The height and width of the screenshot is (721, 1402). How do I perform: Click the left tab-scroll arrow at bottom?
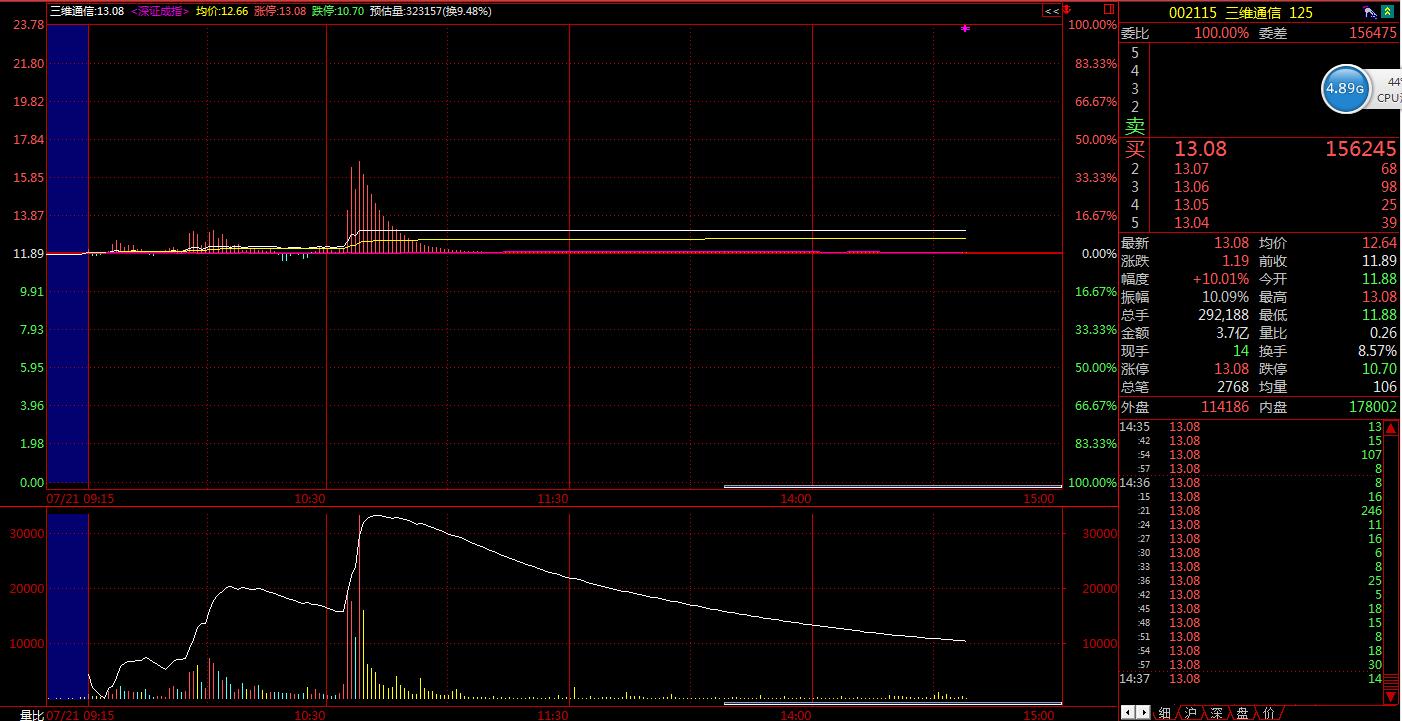click(x=1128, y=713)
